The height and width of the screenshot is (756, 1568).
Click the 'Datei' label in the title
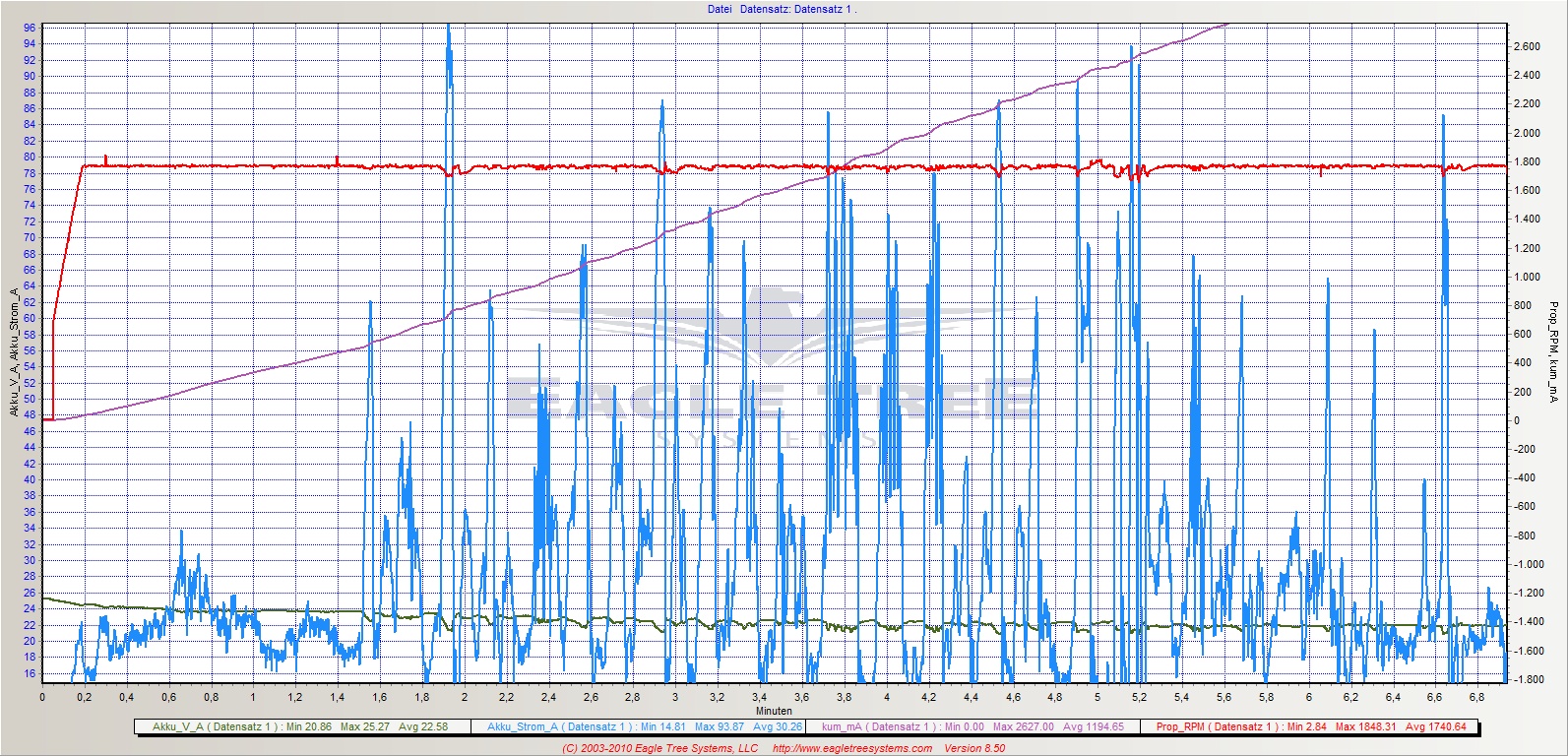click(x=720, y=9)
